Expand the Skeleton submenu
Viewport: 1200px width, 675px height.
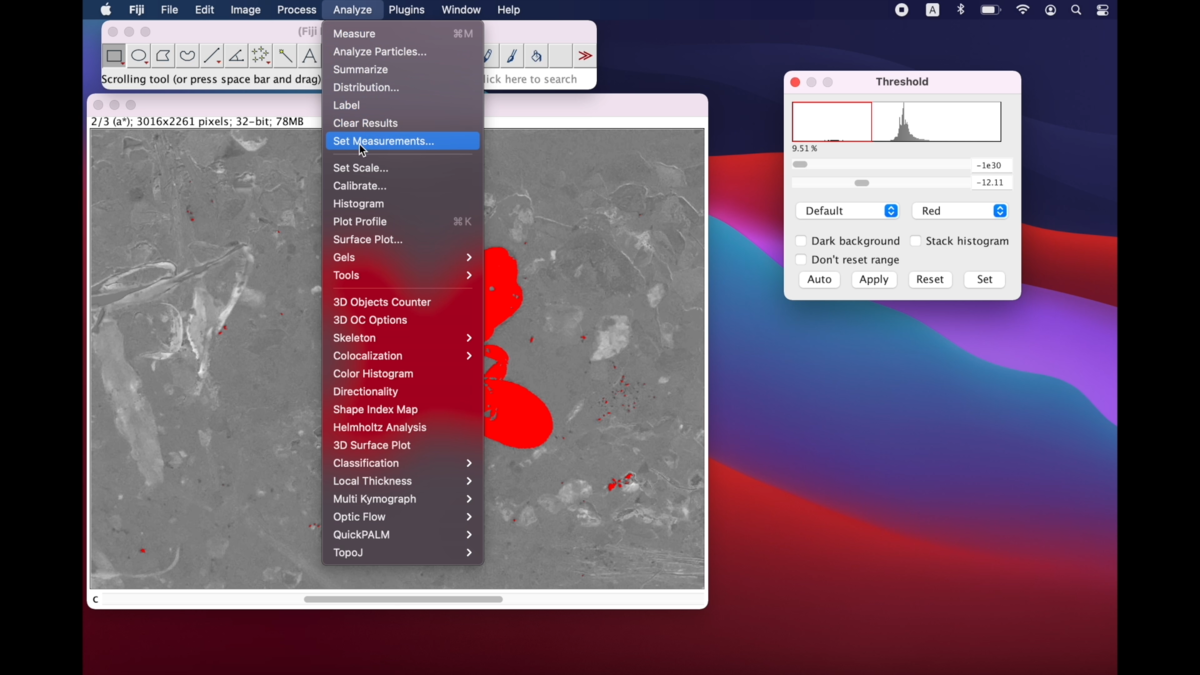(402, 338)
